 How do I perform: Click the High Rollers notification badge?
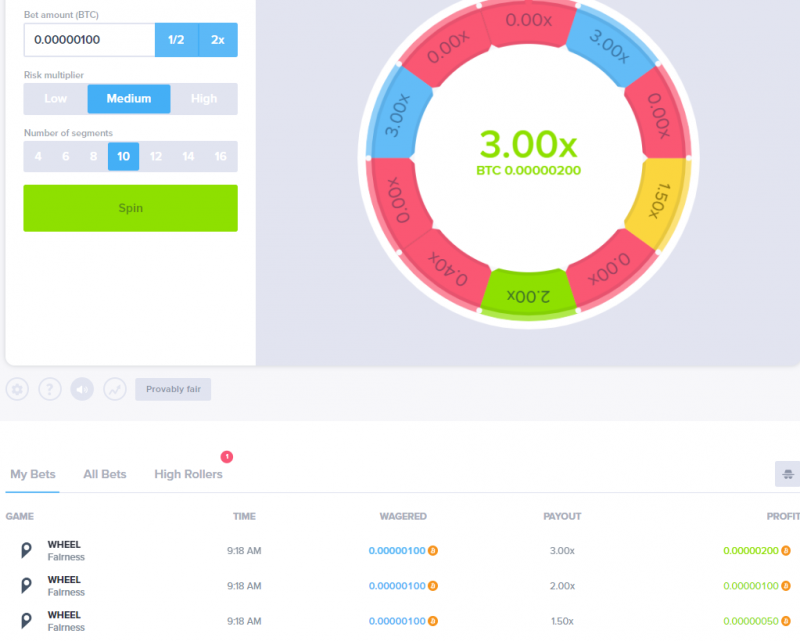[227, 457]
